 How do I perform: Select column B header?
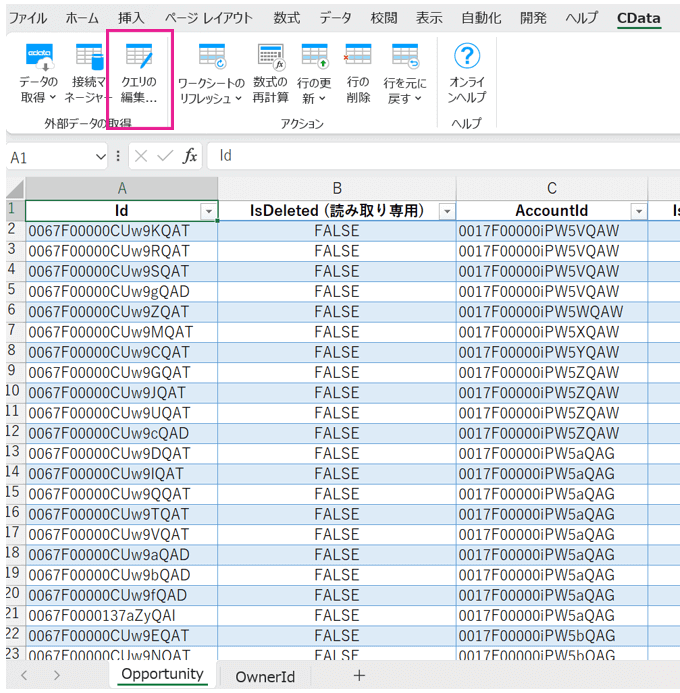pyautogui.click(x=337, y=188)
